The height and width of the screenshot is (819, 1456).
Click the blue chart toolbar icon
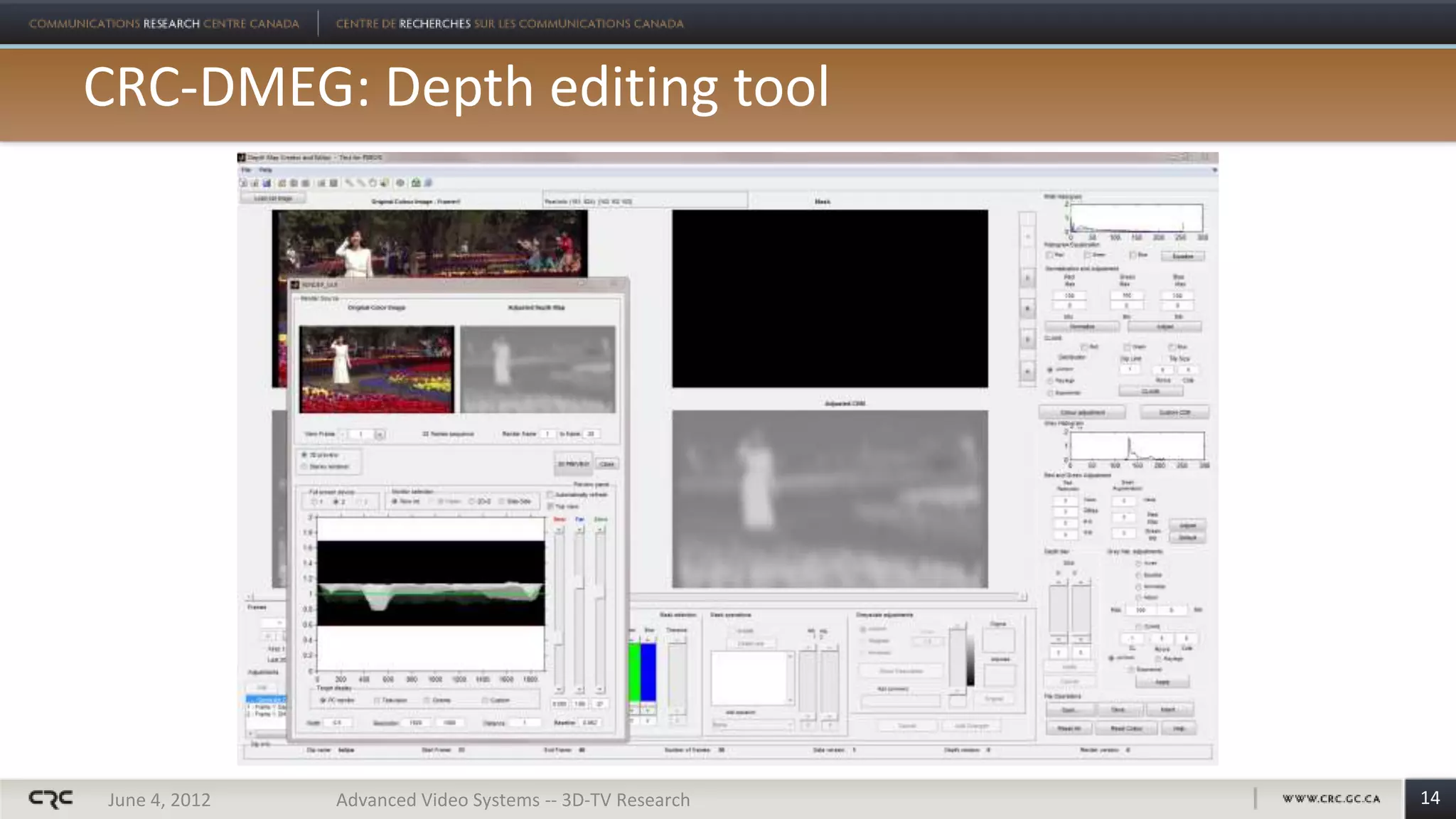[x=267, y=183]
